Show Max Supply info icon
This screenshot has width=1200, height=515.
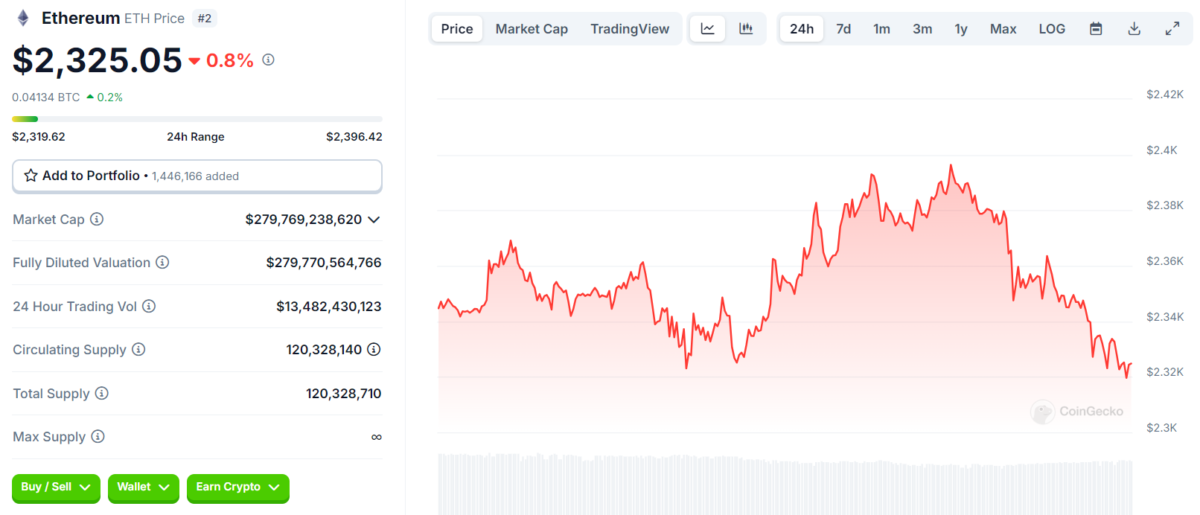pyautogui.click(x=97, y=437)
